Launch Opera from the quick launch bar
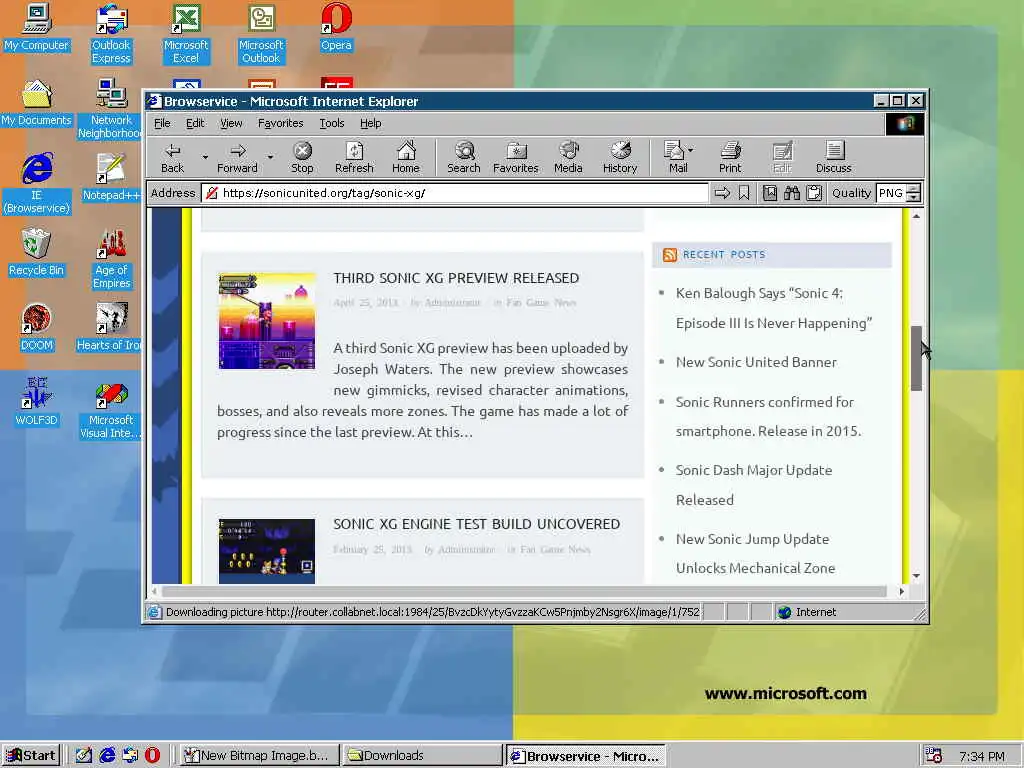The width and height of the screenshot is (1024, 768). click(x=152, y=756)
